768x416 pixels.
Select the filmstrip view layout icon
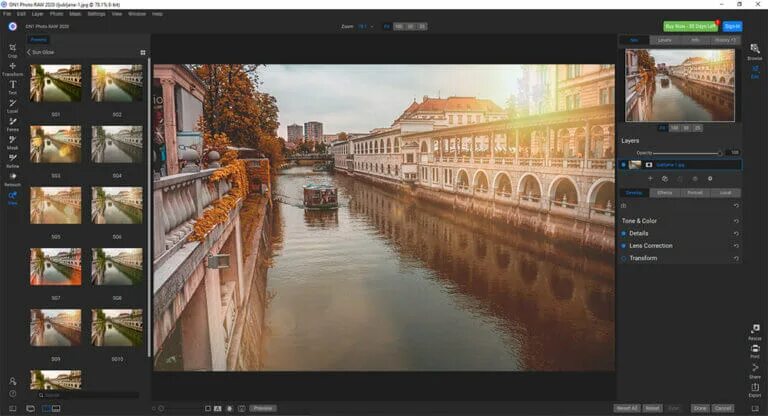[x=56, y=408]
